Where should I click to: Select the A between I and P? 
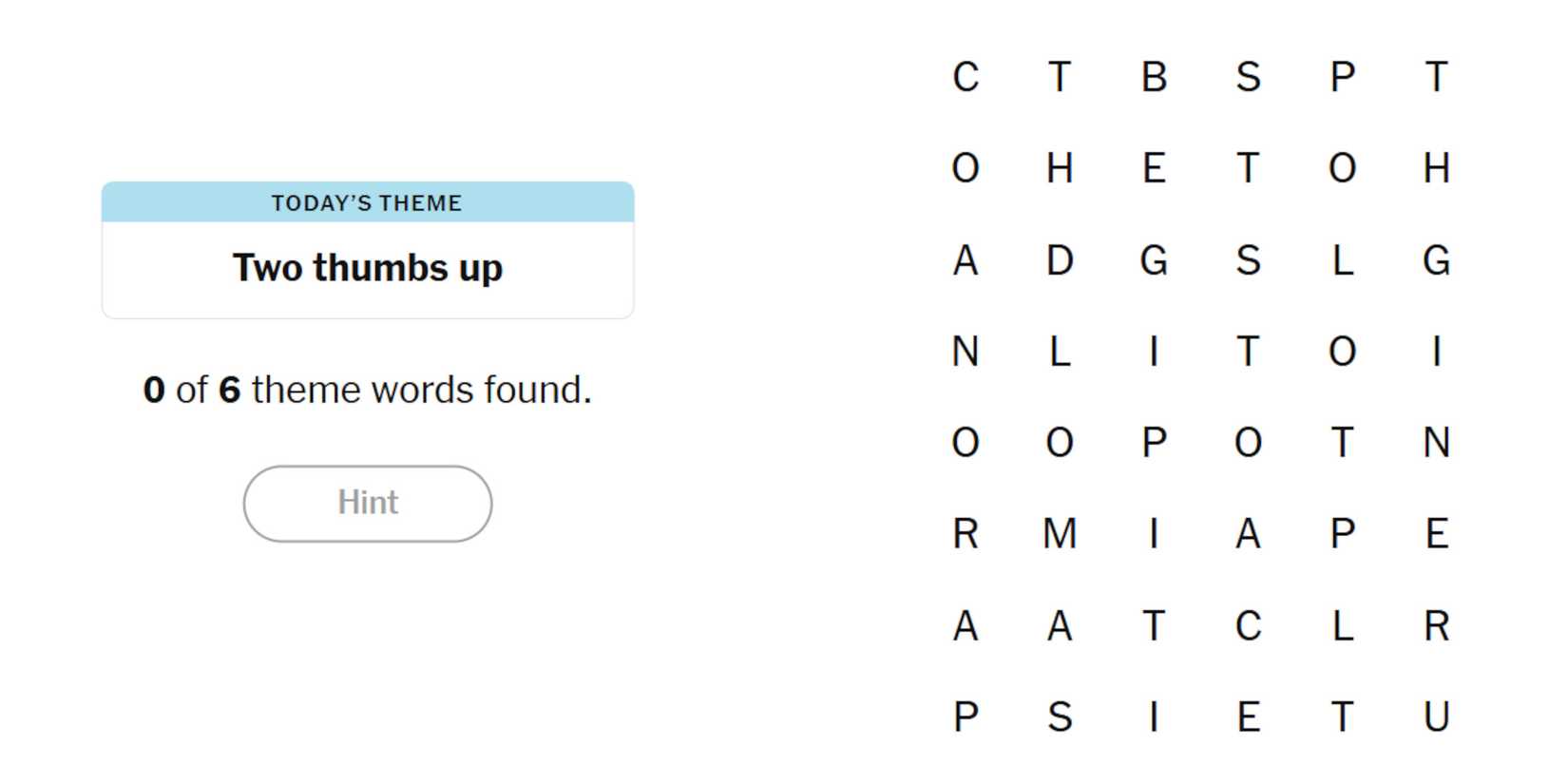click(1248, 533)
